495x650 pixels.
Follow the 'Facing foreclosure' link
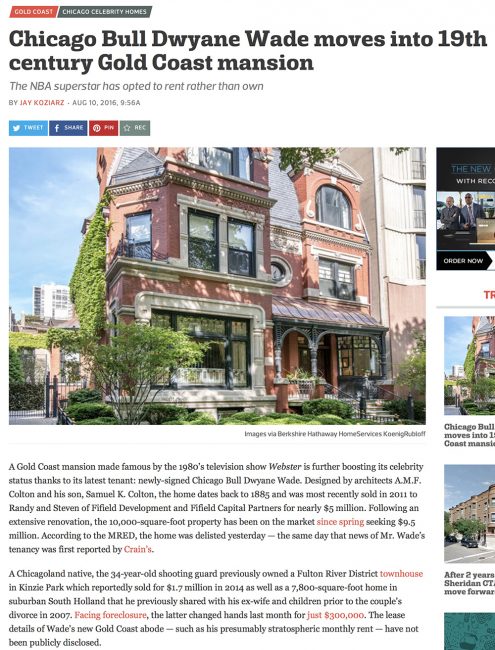pos(110,615)
